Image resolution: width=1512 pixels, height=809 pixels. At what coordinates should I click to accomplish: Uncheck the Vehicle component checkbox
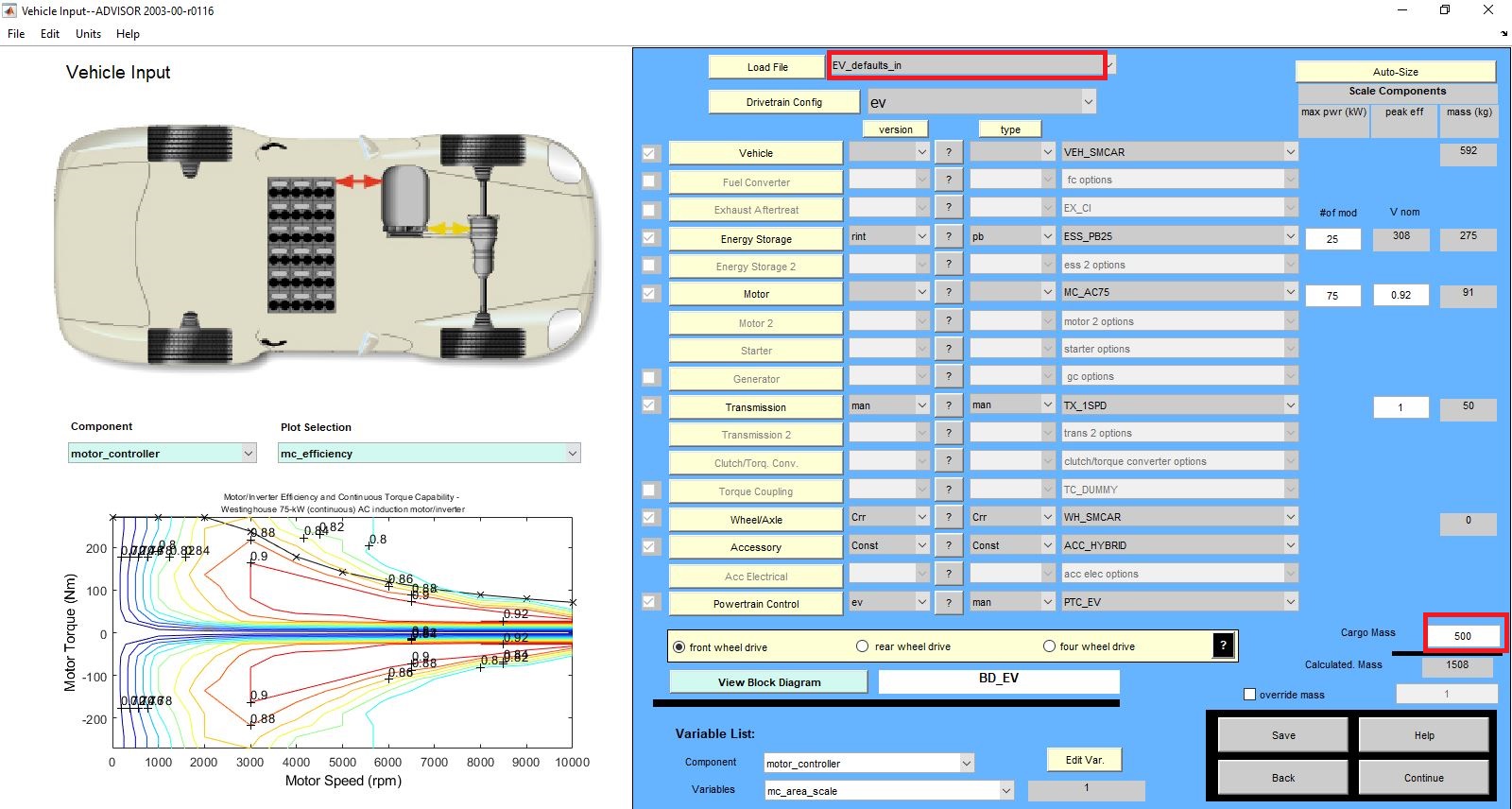tap(649, 153)
